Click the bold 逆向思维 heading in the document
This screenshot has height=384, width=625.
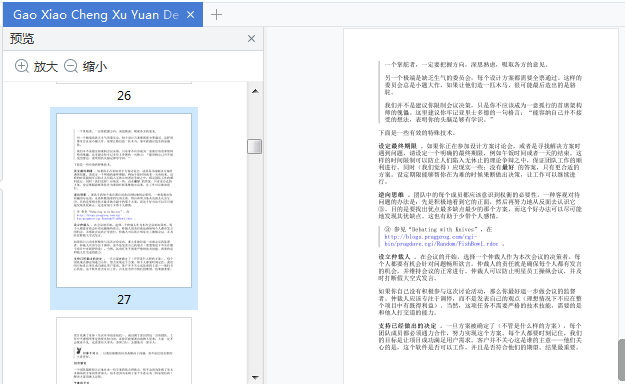[x=391, y=195]
